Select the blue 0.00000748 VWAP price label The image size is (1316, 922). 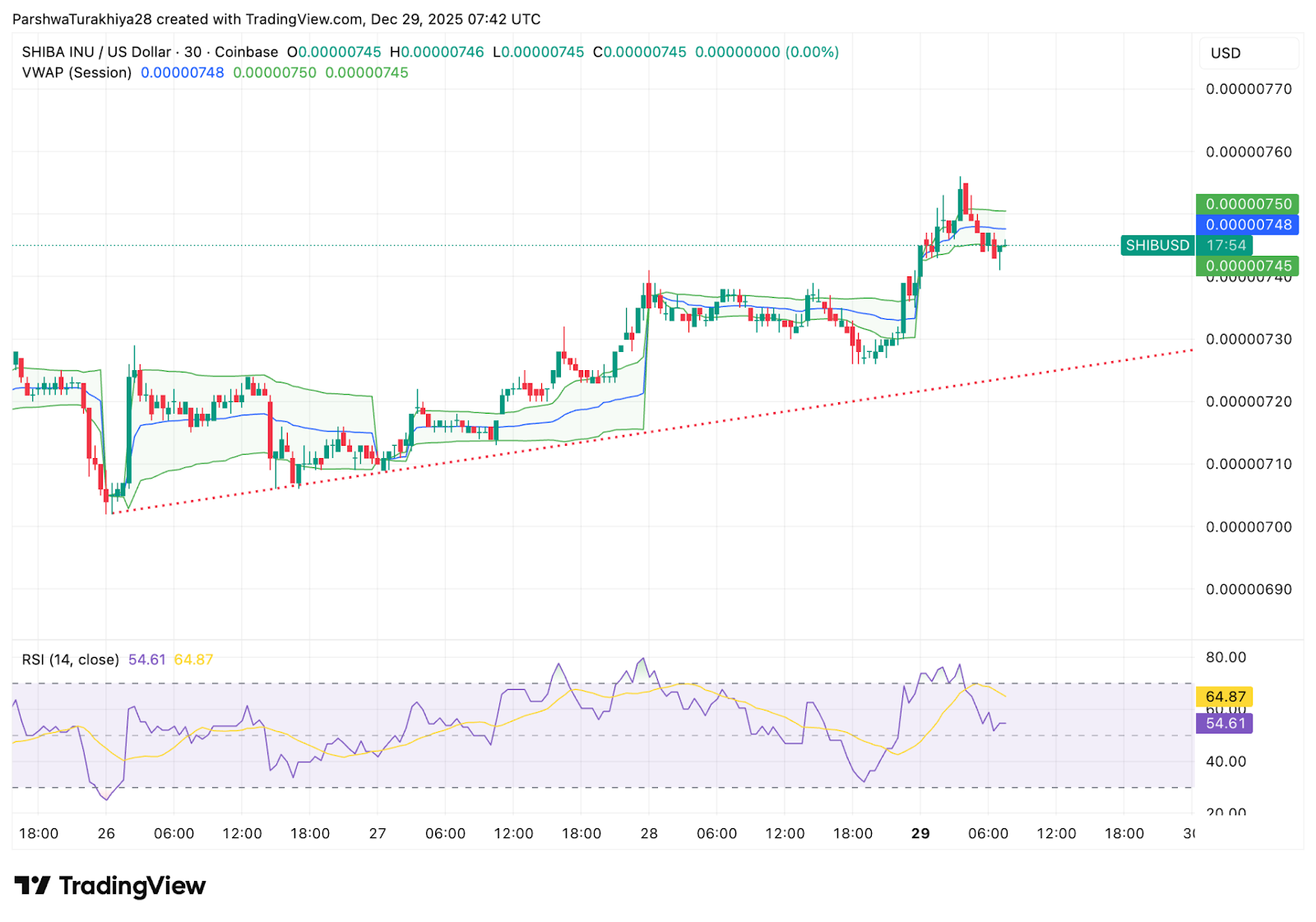click(x=1248, y=225)
